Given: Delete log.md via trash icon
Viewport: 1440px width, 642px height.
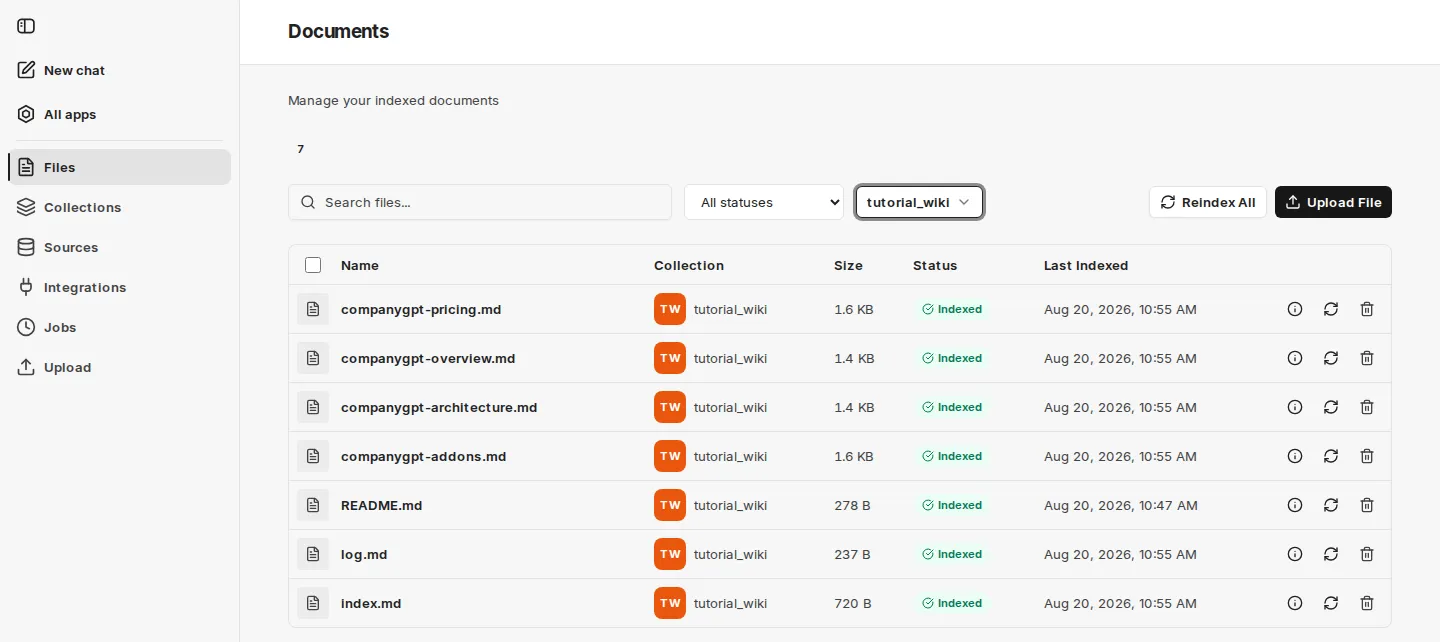Looking at the screenshot, I should click(1367, 554).
